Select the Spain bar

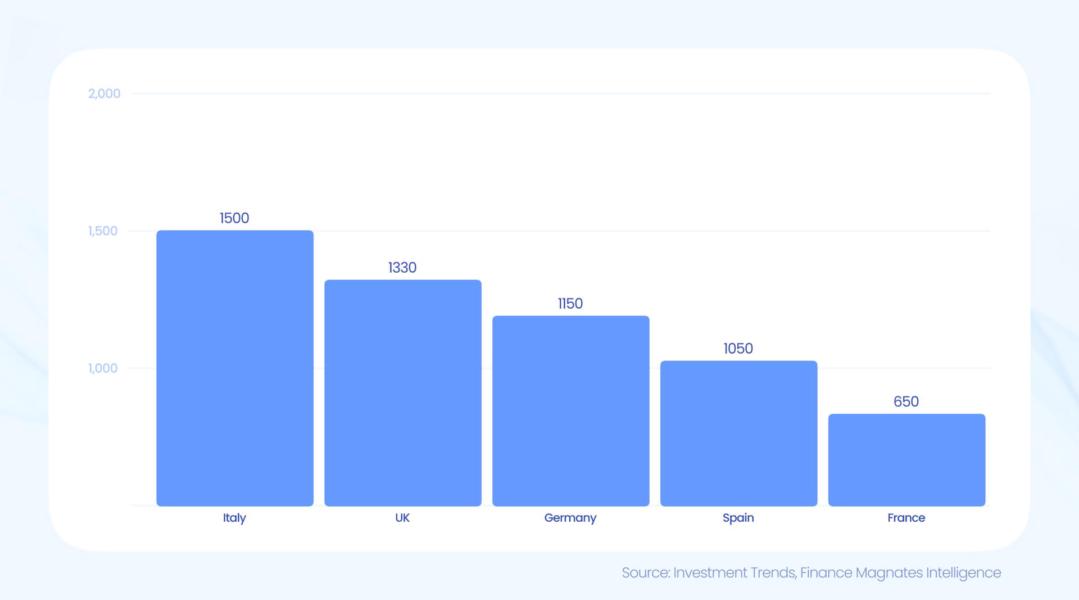click(x=739, y=433)
